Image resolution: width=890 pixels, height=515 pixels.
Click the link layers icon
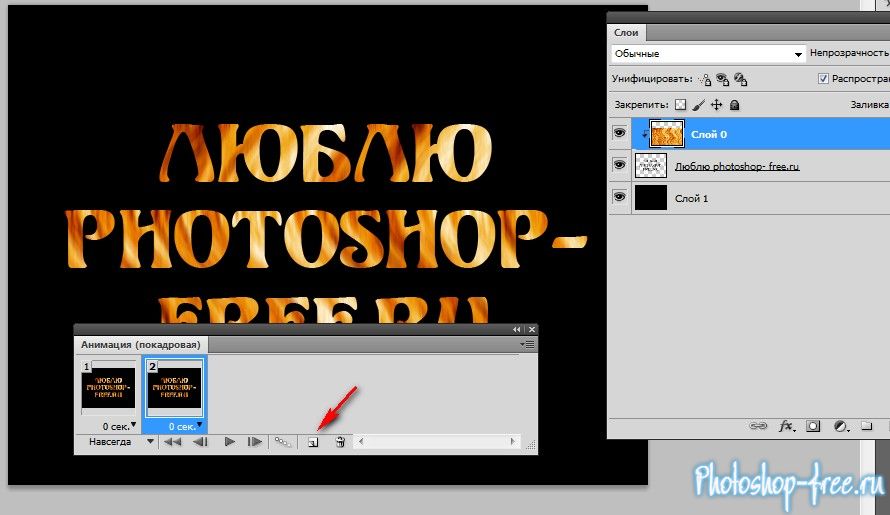[759, 426]
